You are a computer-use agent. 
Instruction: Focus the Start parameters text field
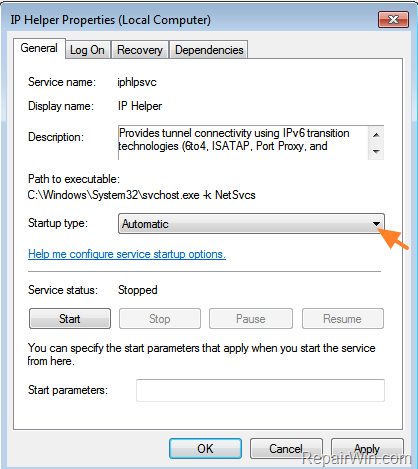tap(260, 390)
